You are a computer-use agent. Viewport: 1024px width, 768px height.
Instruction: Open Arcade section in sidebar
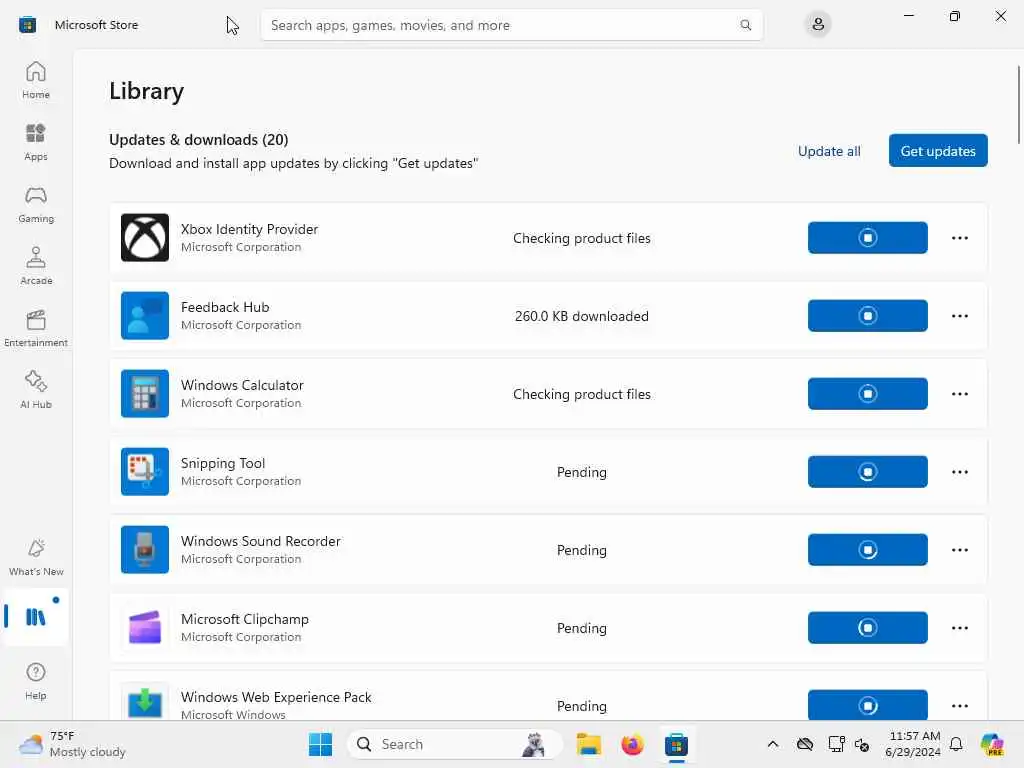[36, 266]
